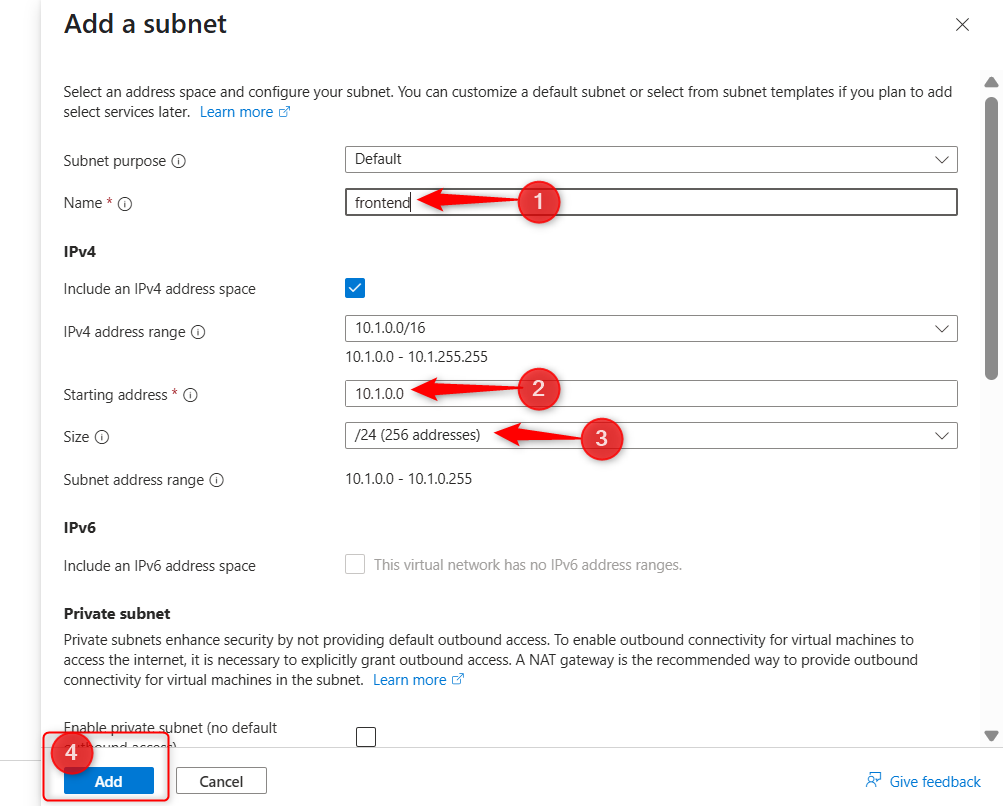
Task: Click the Give feedback icon
Action: [x=873, y=781]
